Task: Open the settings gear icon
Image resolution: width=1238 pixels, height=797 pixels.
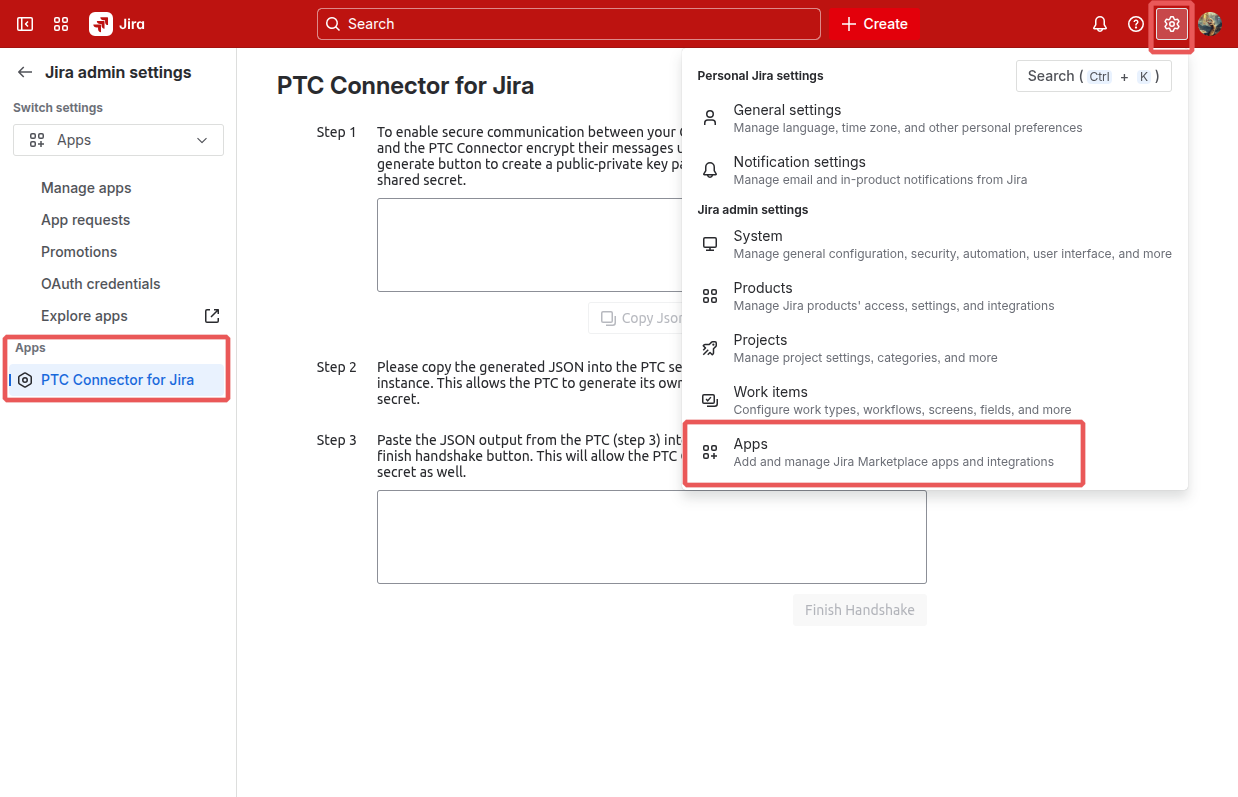Action: [x=1171, y=23]
